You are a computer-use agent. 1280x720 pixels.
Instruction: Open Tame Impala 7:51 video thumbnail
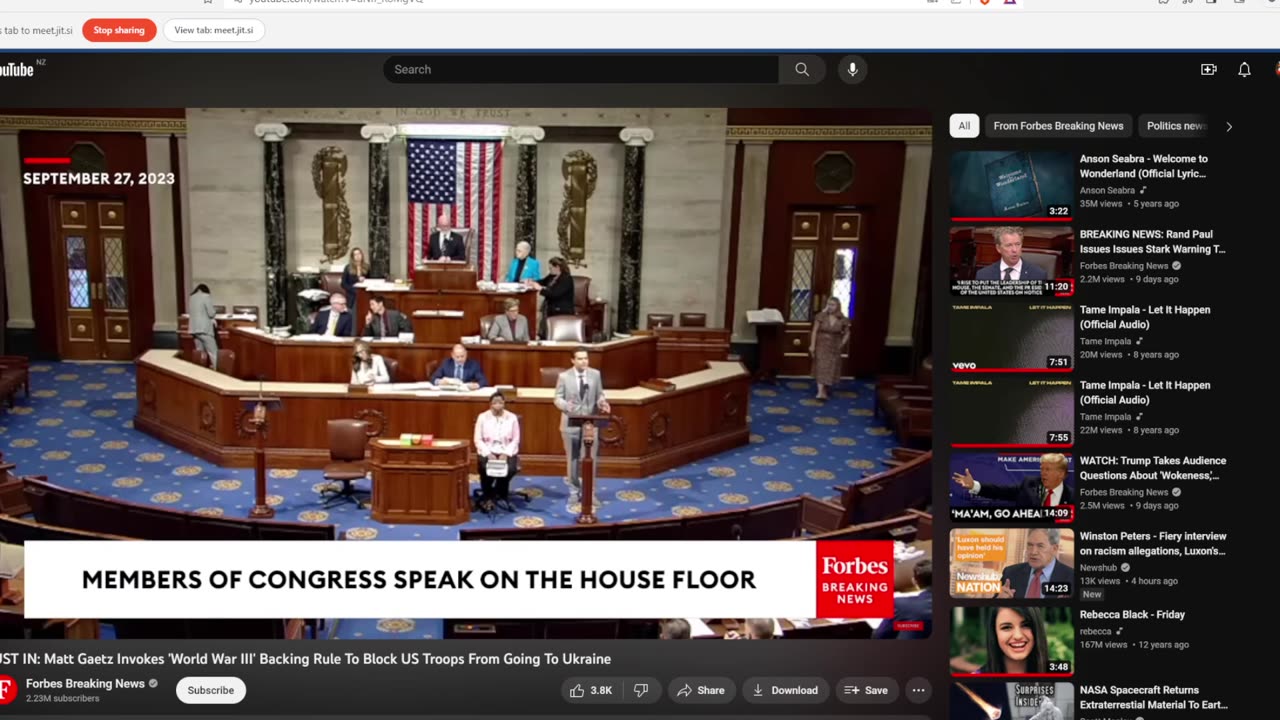(1012, 336)
